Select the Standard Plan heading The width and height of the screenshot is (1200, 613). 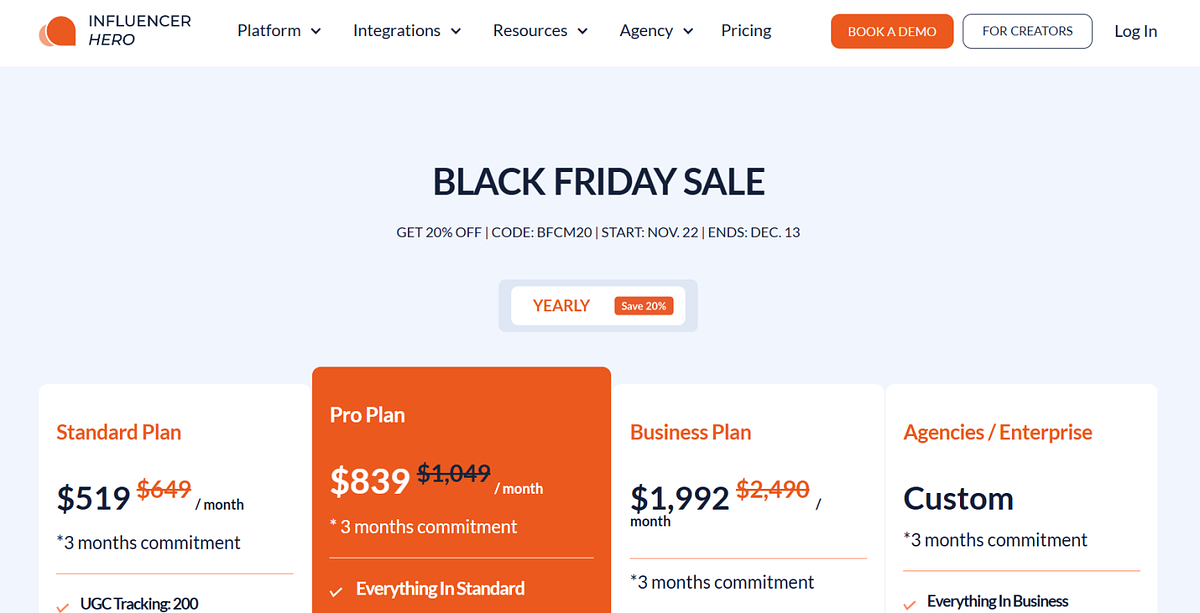pos(119,432)
